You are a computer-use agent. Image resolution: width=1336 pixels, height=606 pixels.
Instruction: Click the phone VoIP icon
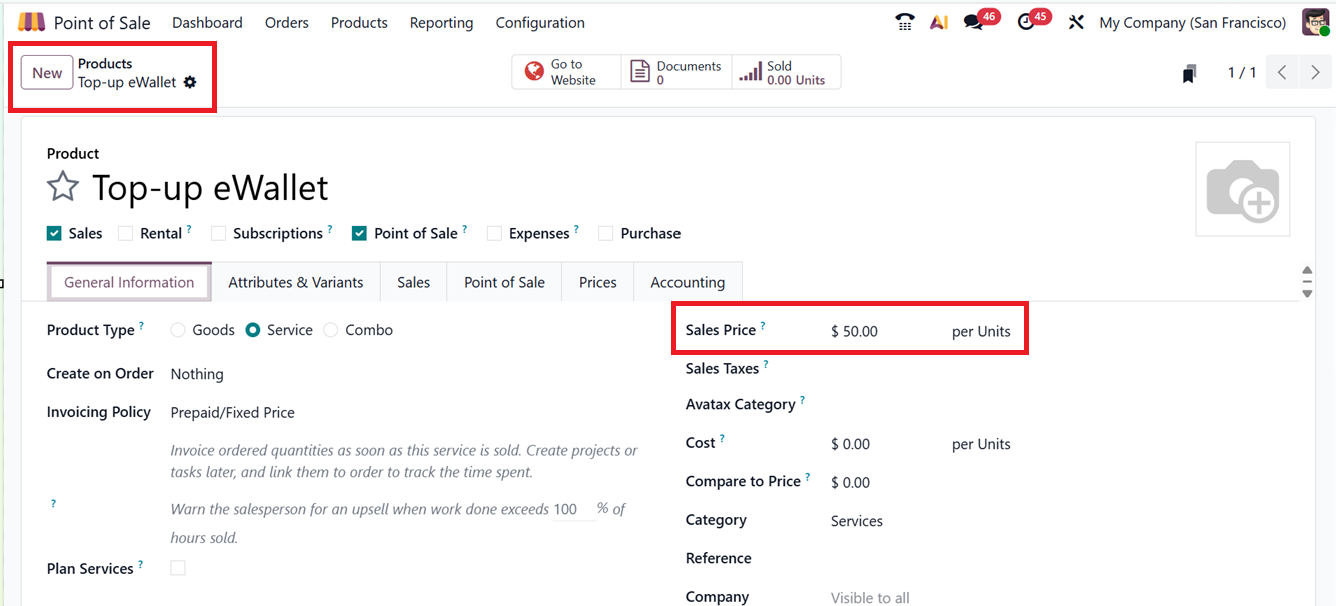click(x=905, y=22)
